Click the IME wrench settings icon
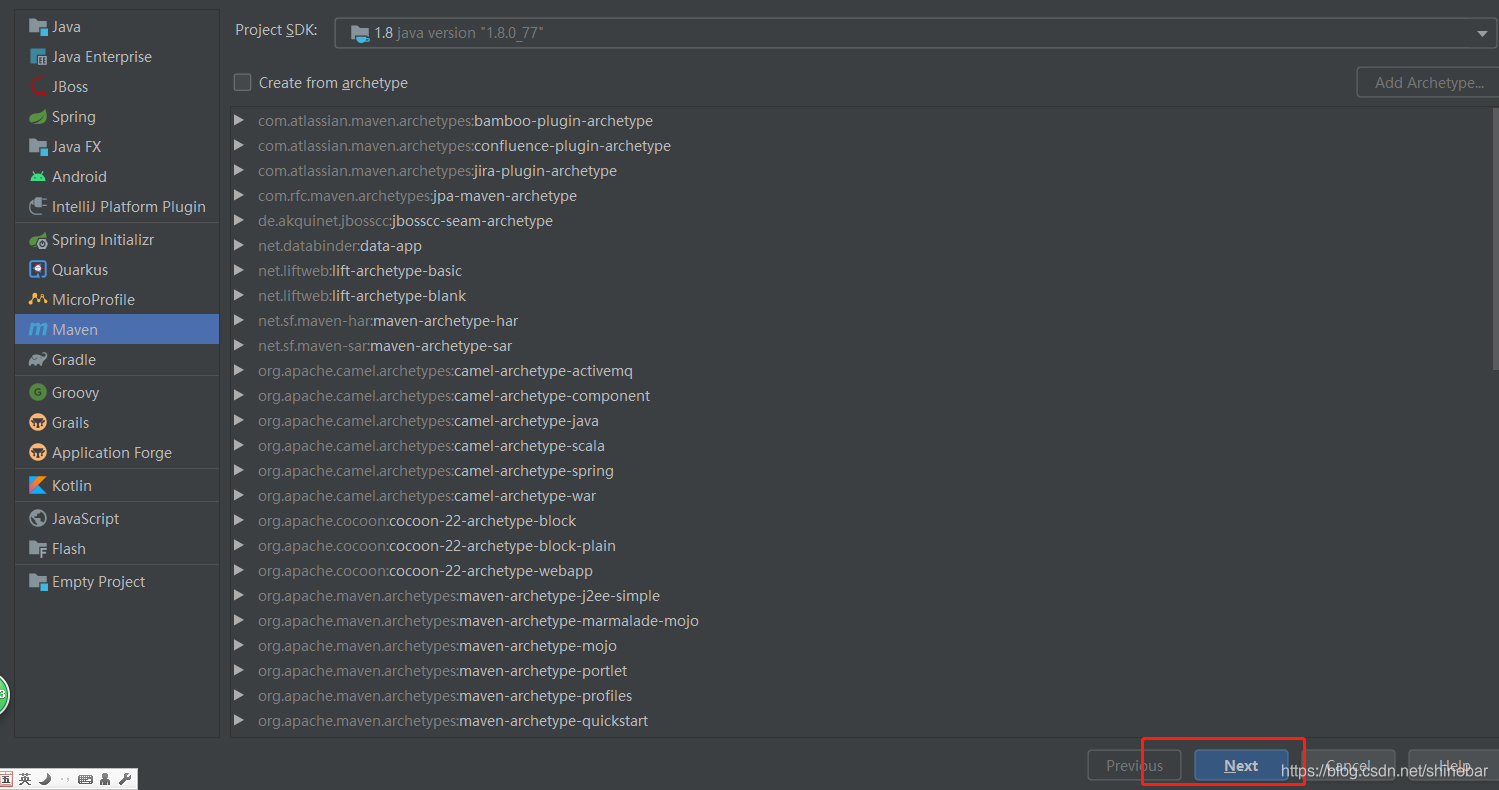 [125, 779]
